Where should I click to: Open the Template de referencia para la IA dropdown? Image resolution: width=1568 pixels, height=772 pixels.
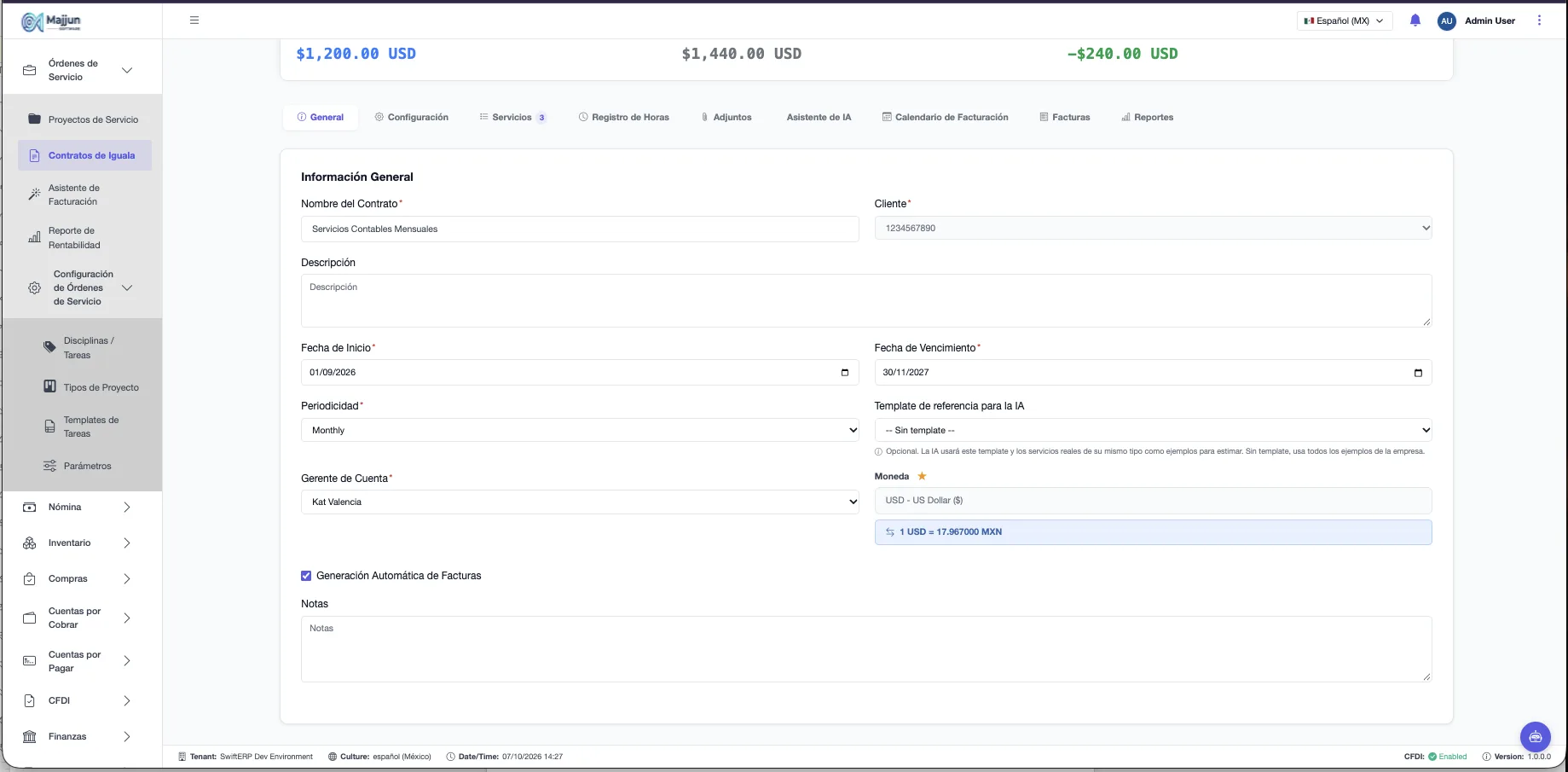click(1153, 430)
